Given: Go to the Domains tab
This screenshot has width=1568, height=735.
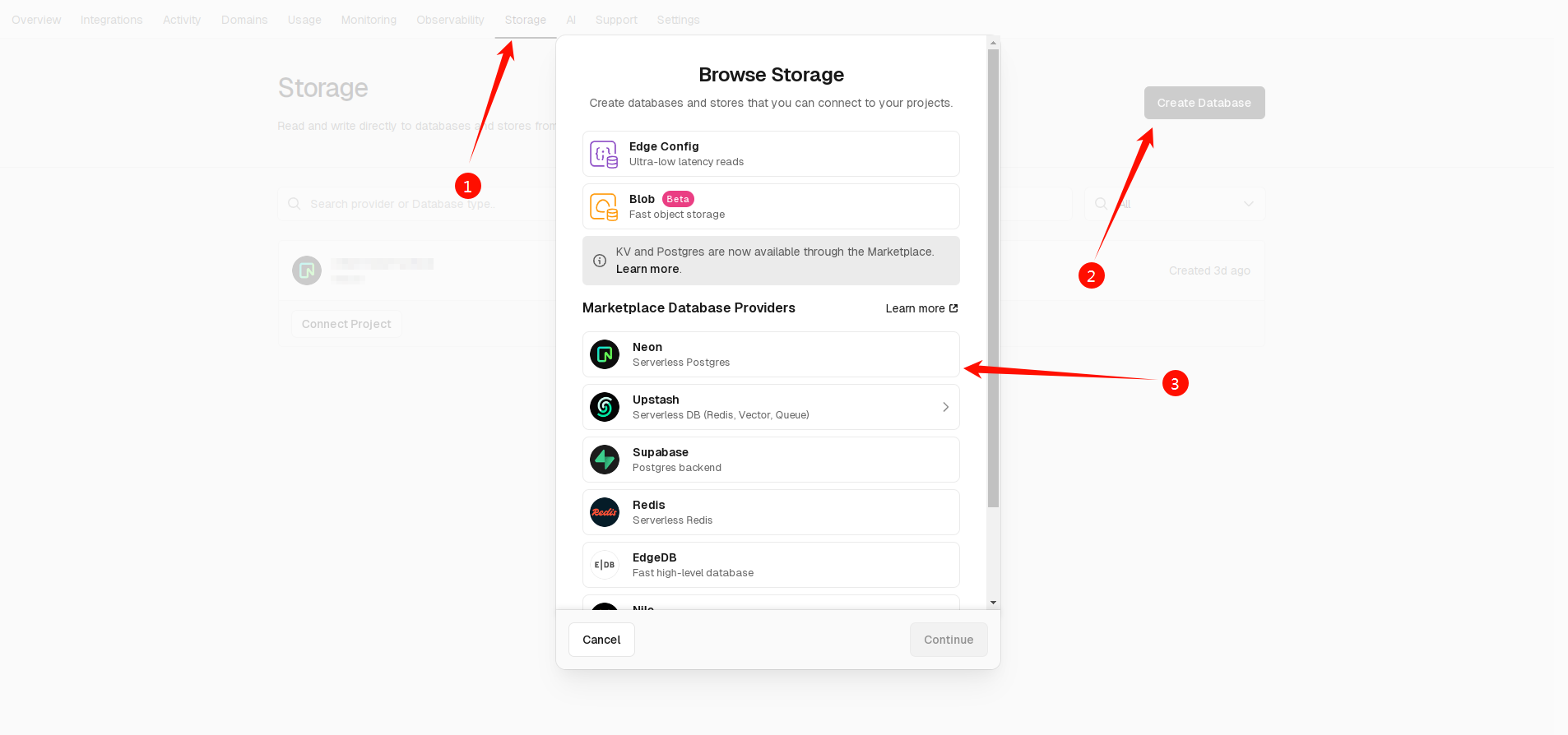Looking at the screenshot, I should [x=244, y=20].
